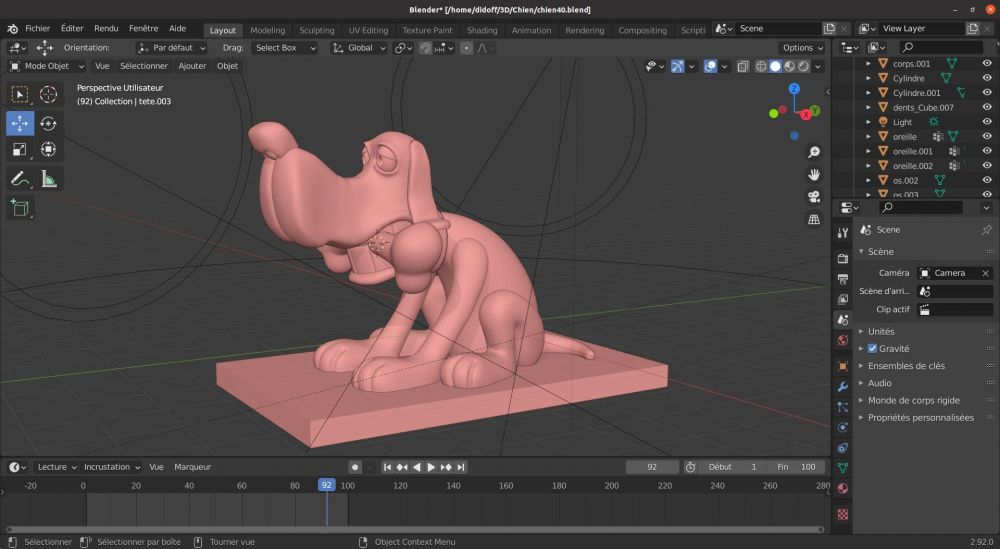Open the Options dropdown
The width and height of the screenshot is (1000, 549).
[x=802, y=48]
